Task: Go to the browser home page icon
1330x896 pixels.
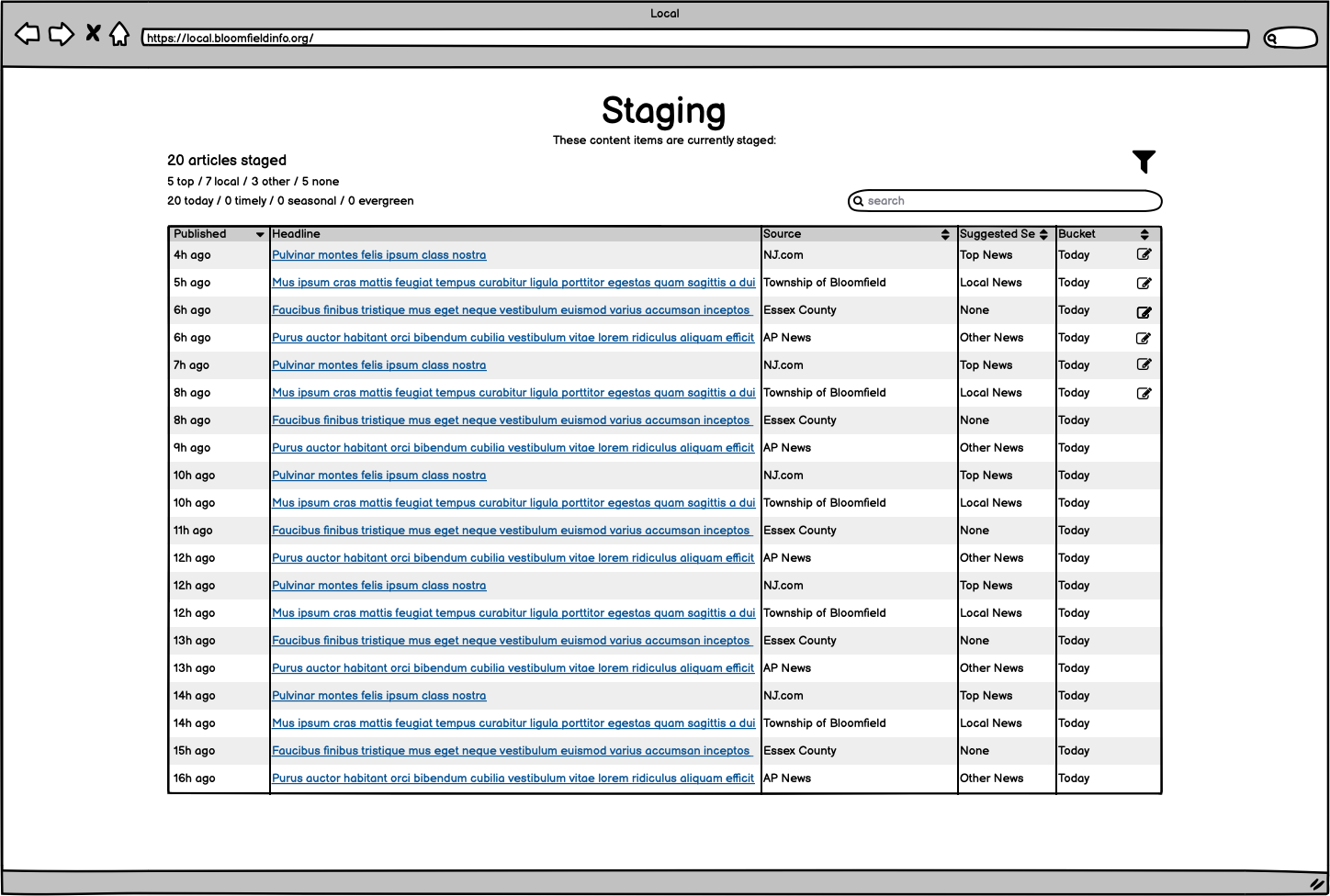Action: [119, 35]
